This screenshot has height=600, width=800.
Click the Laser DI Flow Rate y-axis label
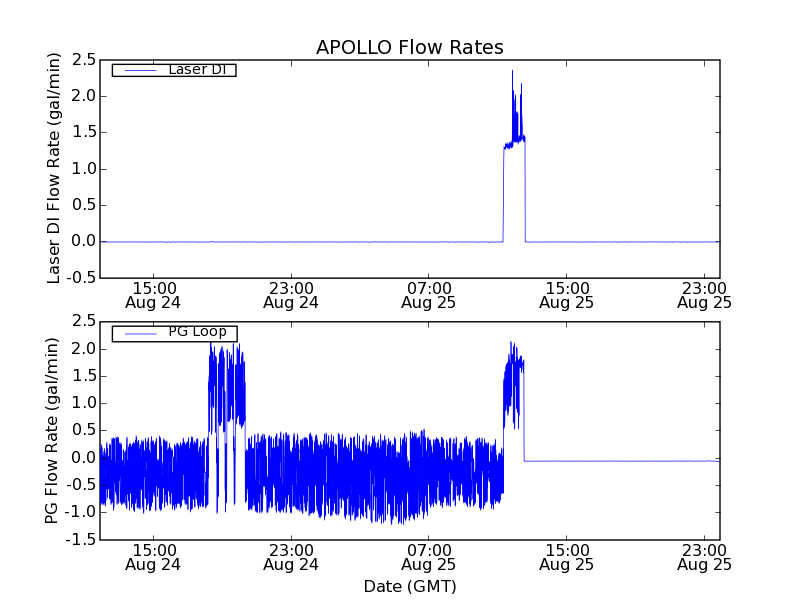click(54, 168)
